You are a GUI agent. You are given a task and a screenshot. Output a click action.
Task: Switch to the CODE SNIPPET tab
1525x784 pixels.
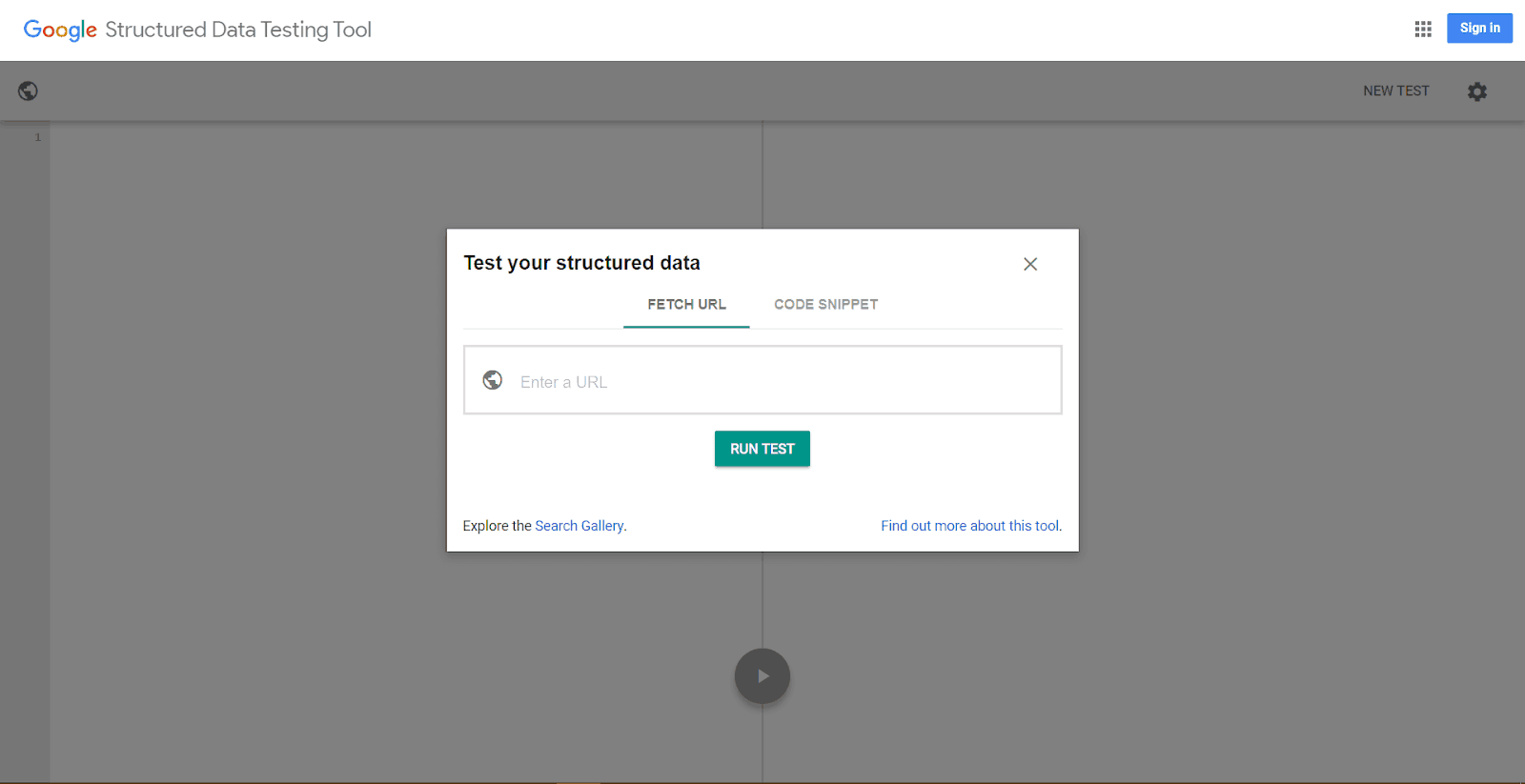[x=825, y=305]
